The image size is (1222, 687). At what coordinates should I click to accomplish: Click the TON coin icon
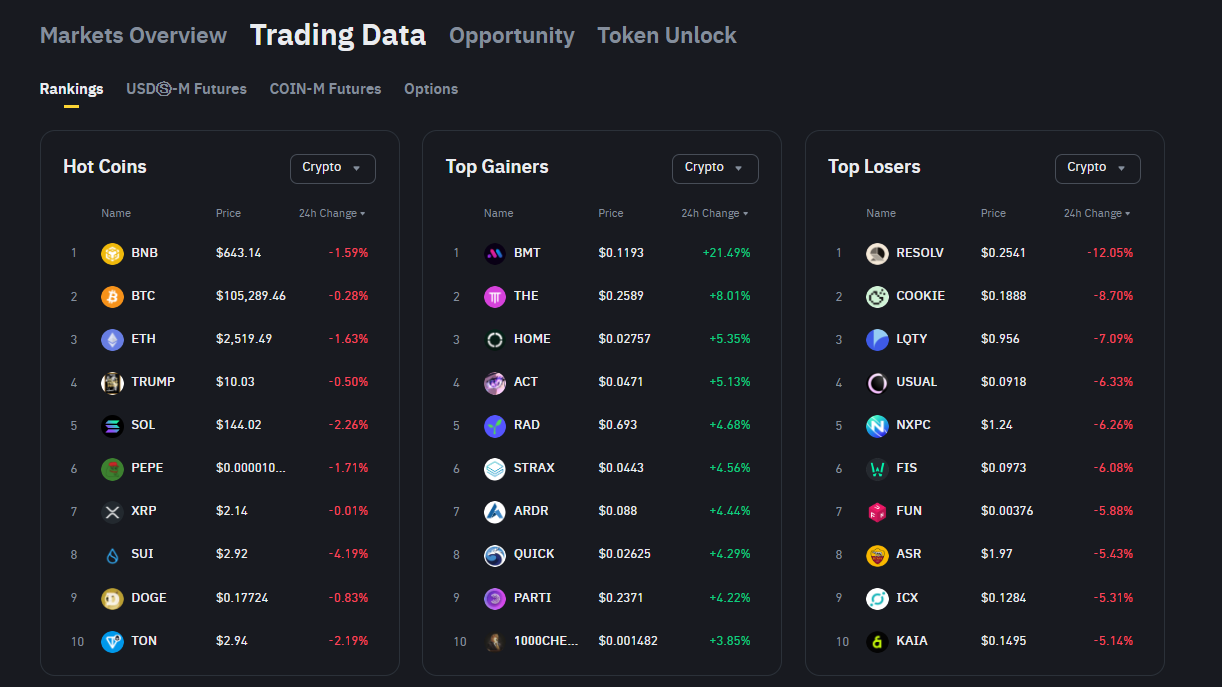pyautogui.click(x=112, y=642)
